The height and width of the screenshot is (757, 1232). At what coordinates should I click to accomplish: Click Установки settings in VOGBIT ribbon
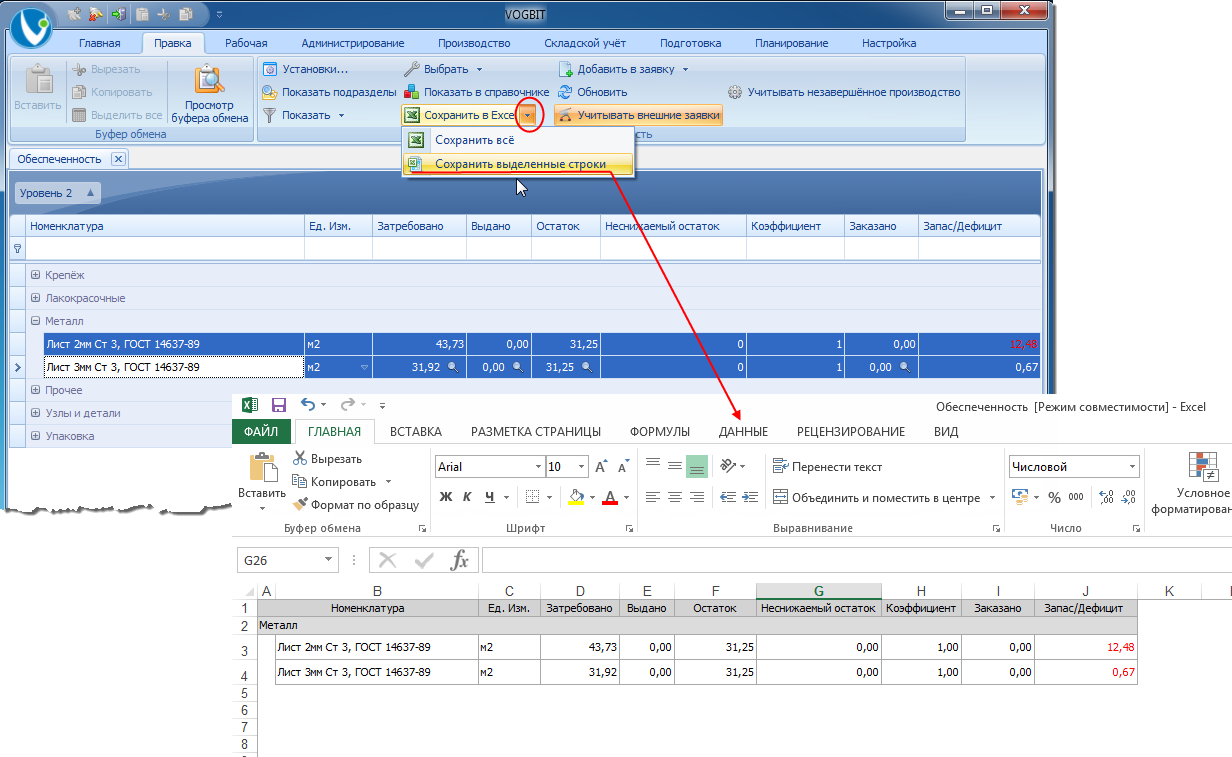(x=305, y=69)
